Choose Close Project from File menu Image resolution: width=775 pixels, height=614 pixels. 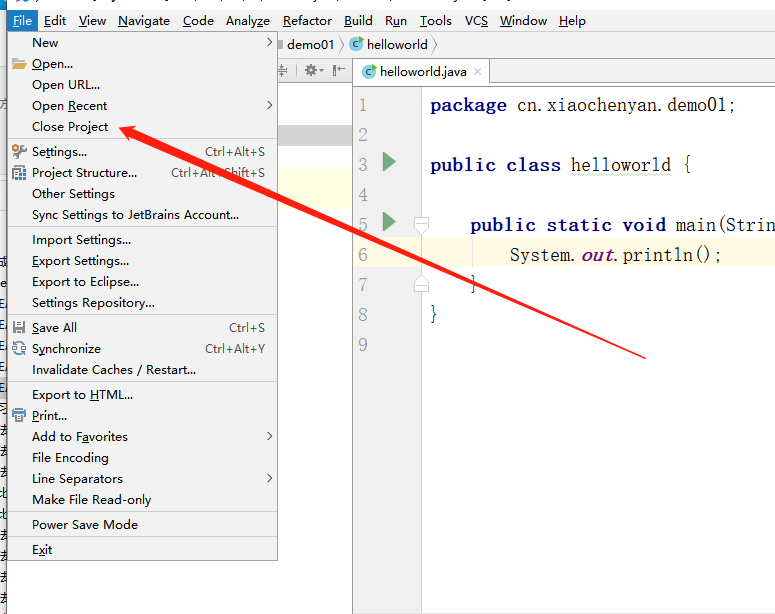pyautogui.click(x=70, y=127)
